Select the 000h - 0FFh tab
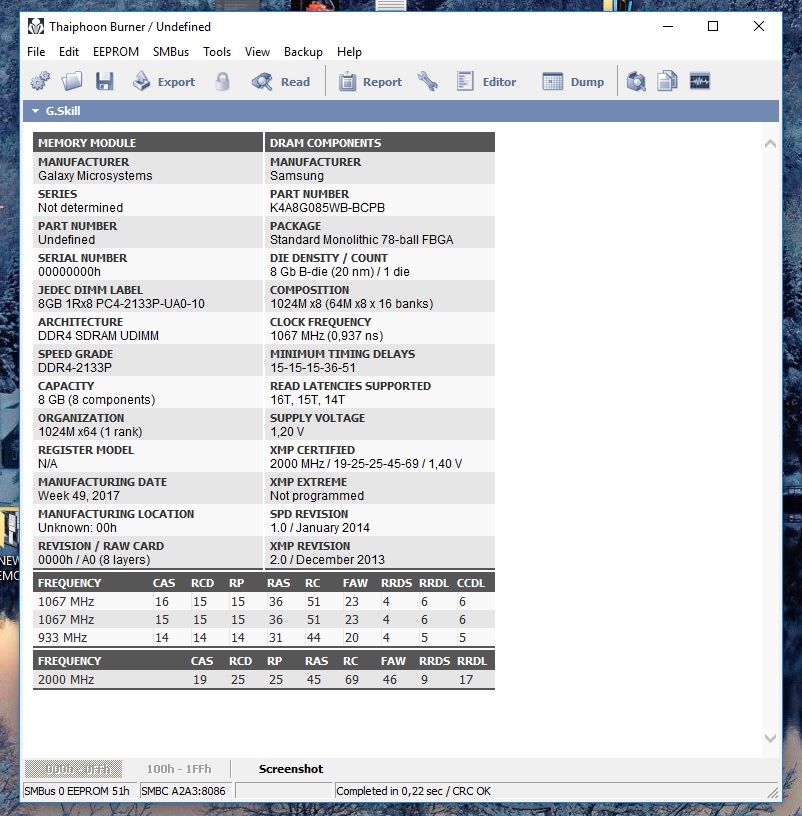Viewport: 802px width, 816px height. point(73,769)
